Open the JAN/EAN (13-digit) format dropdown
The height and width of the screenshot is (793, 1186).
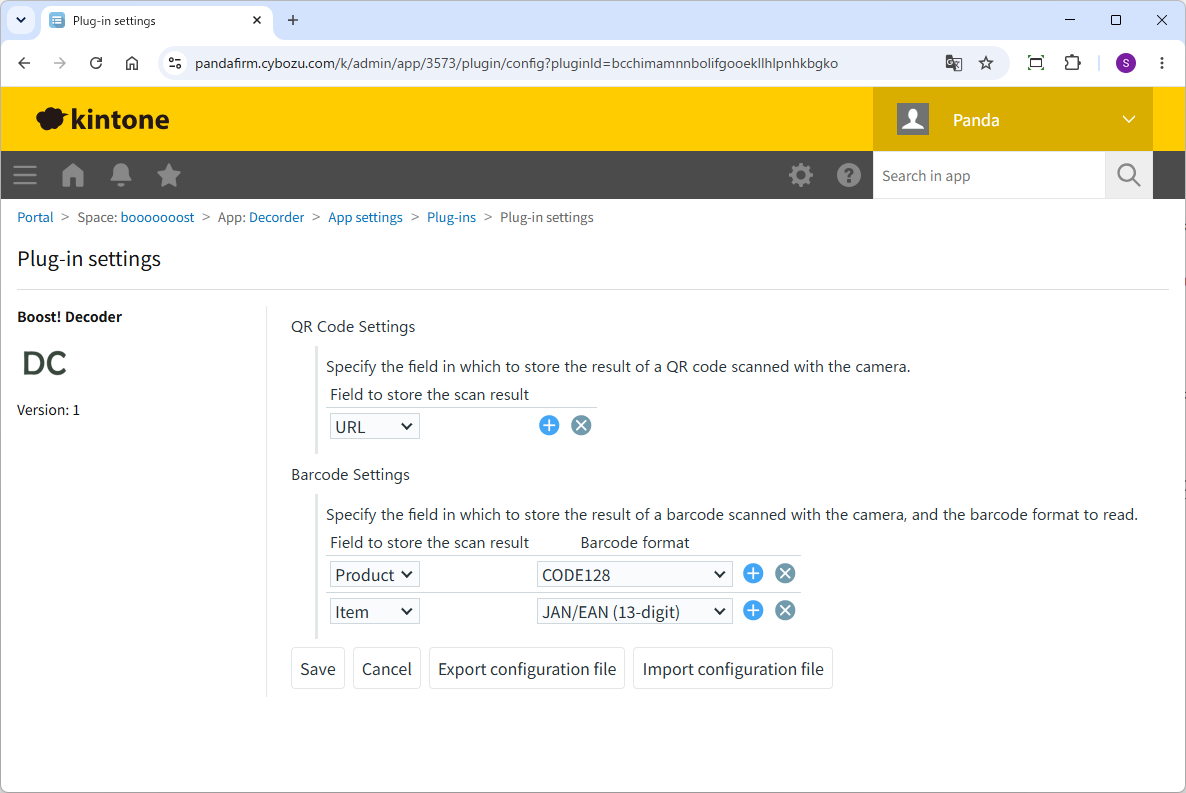point(635,611)
